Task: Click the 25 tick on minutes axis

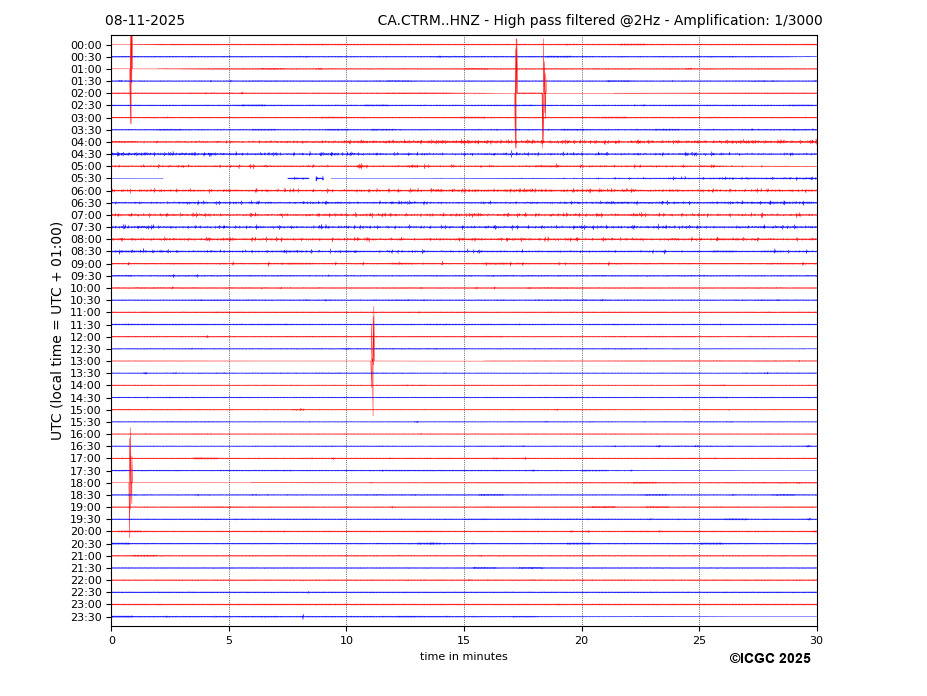Action: coord(699,640)
